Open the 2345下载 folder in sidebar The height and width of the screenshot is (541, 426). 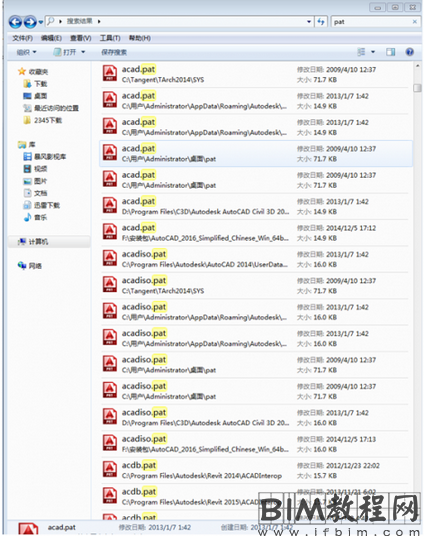point(48,120)
